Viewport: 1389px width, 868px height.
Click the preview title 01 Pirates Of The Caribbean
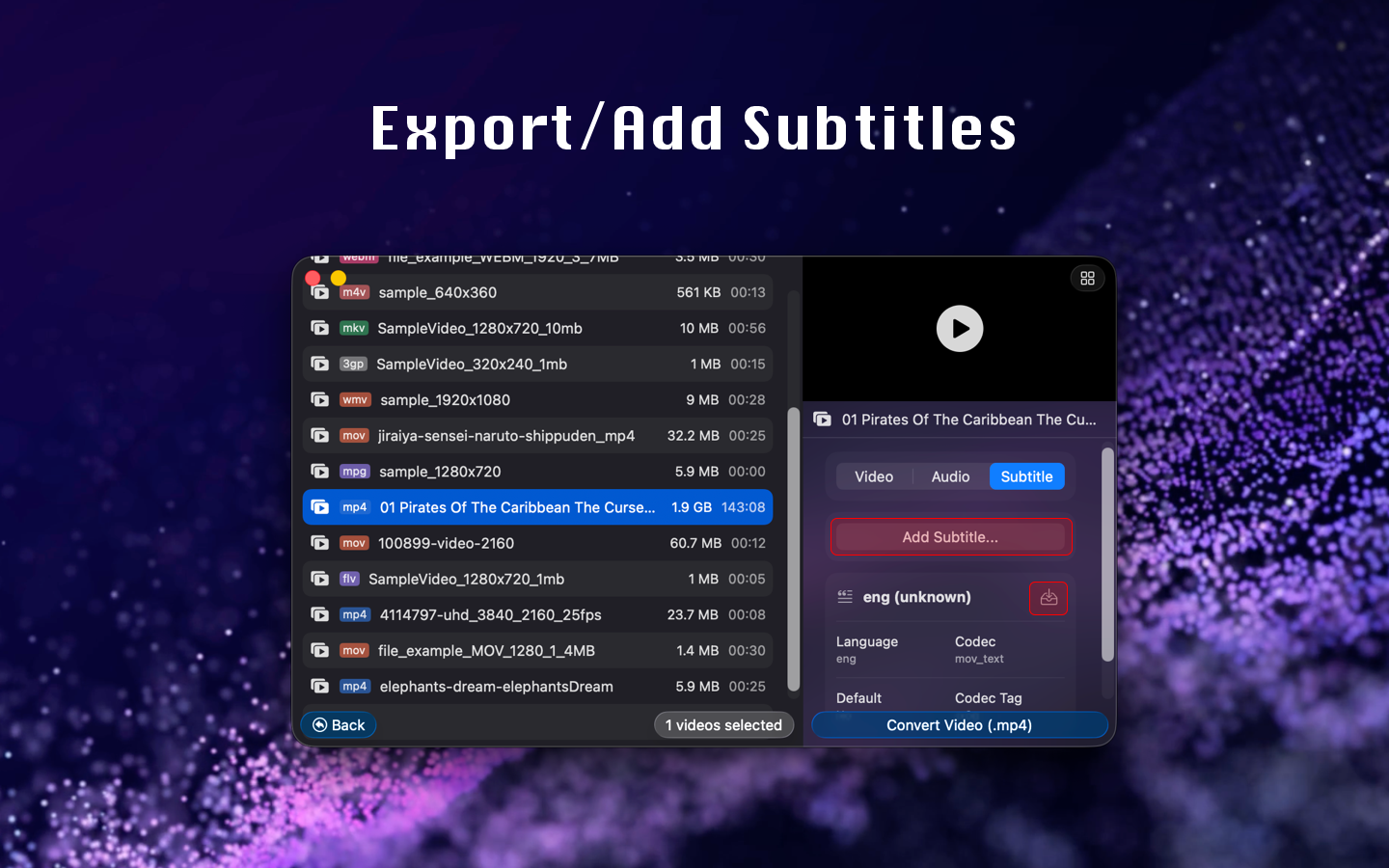pos(969,420)
